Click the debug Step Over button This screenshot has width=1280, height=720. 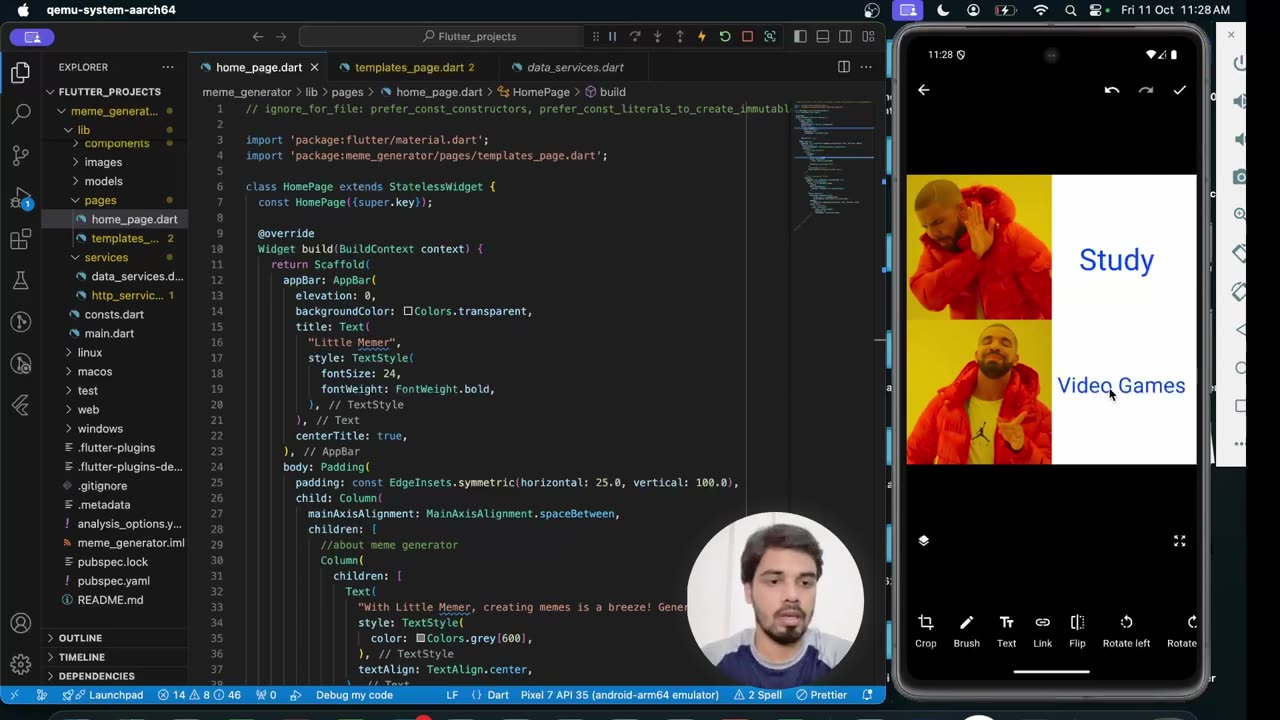(634, 36)
